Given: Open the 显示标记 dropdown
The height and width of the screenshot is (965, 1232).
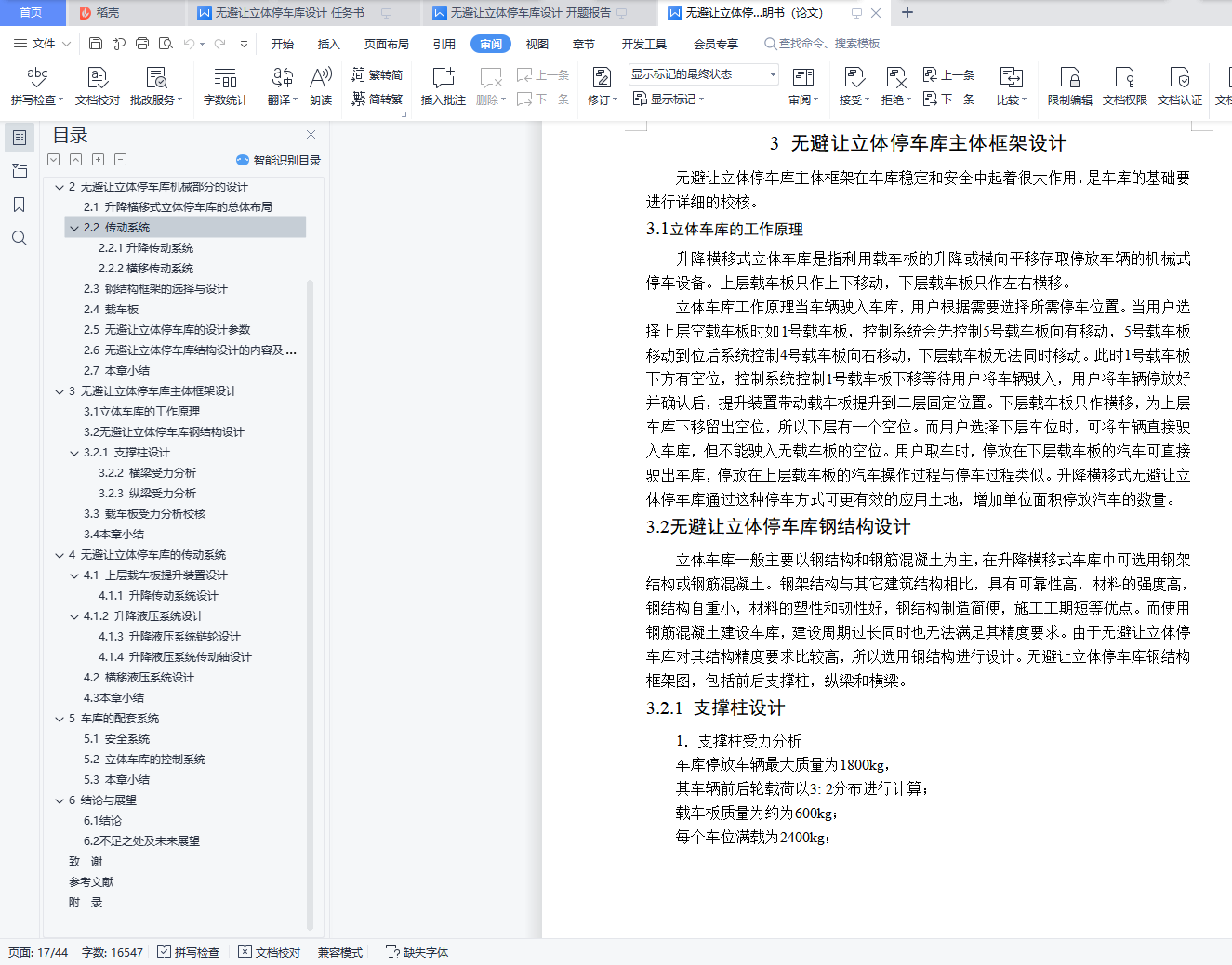Looking at the screenshot, I should pos(669,99).
